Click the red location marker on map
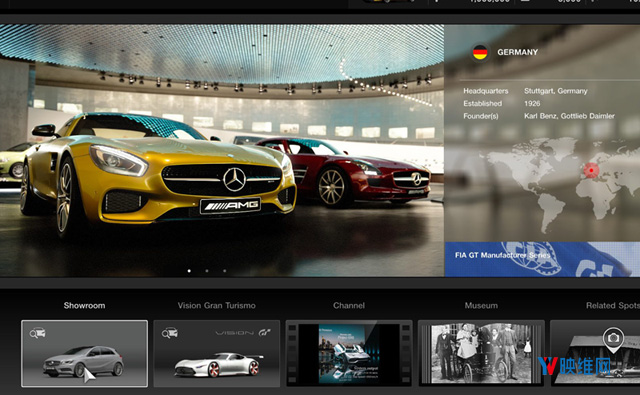Image resolution: width=640 pixels, height=395 pixels. pos(591,170)
